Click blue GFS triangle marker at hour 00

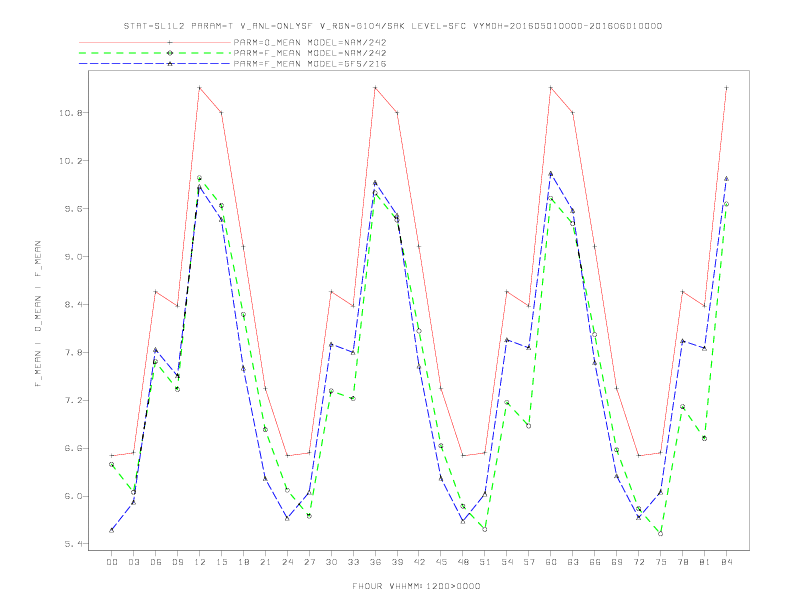pyautogui.click(x=112, y=530)
